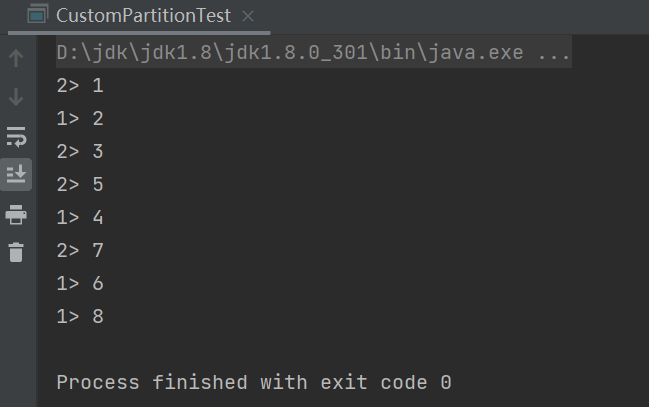Click the down stack trace arrow

[x=16, y=97]
